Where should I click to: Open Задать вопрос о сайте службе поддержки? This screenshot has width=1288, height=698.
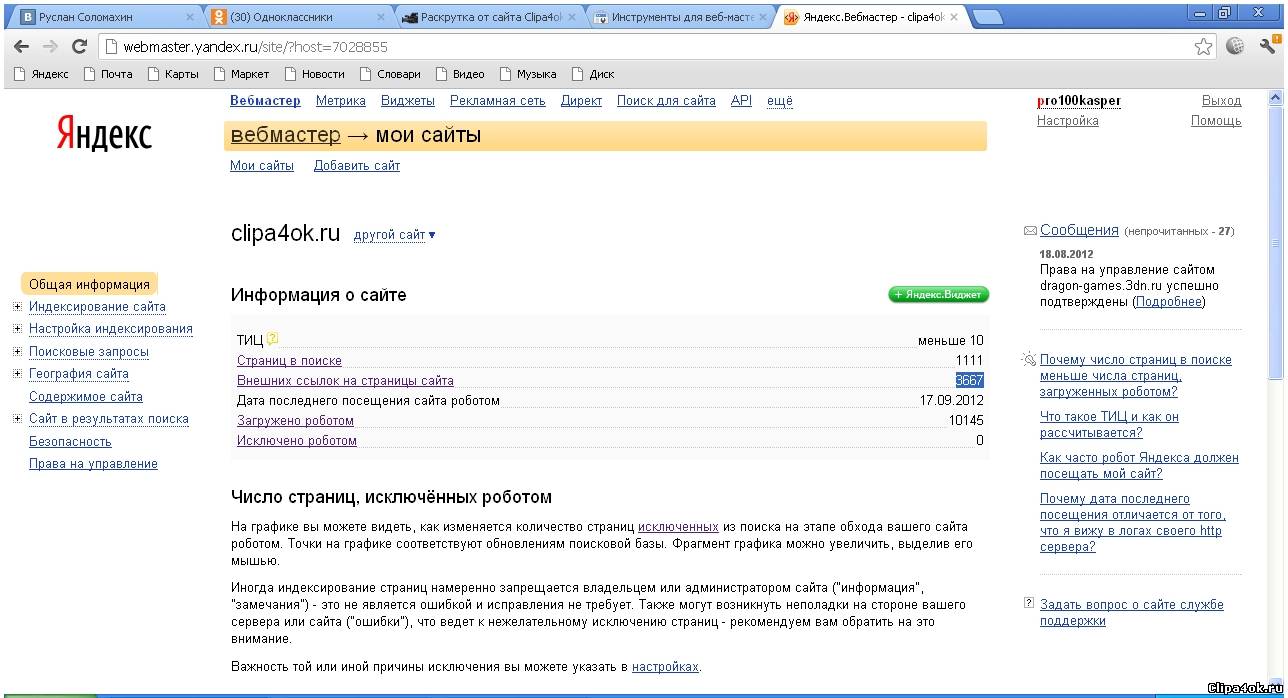click(1132, 613)
